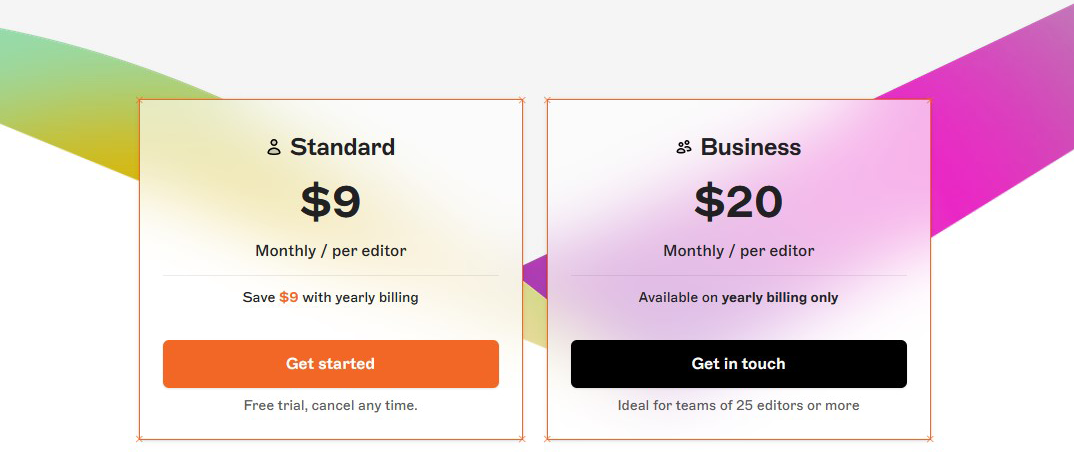Click the group icon beside Business
1074x463 pixels.
pos(684,147)
